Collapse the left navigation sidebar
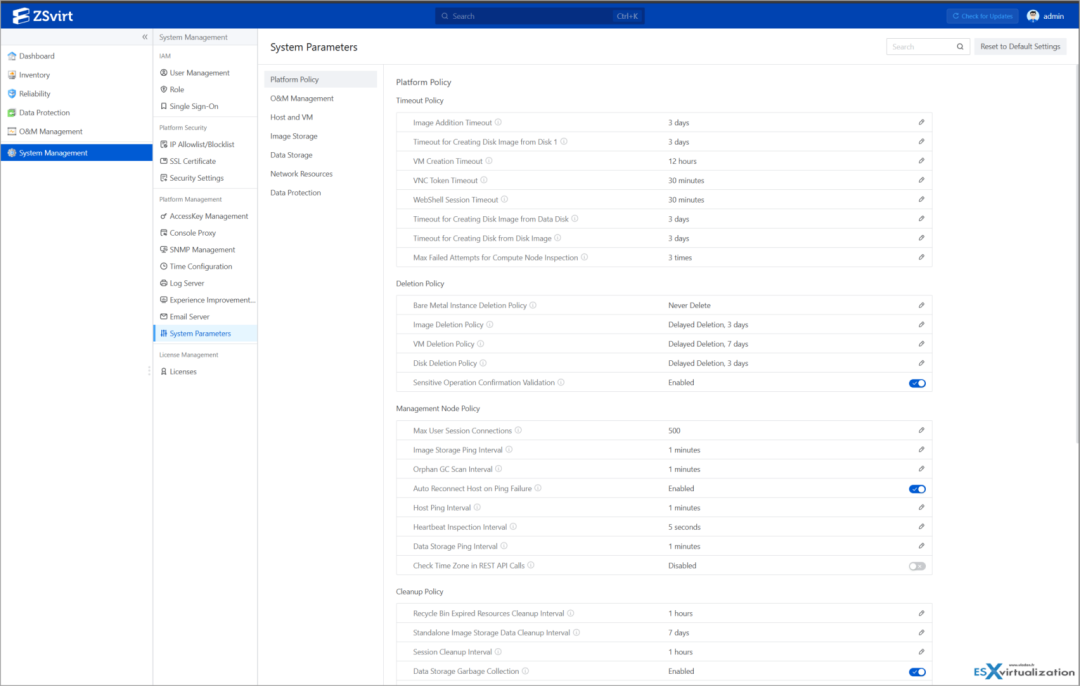 coord(145,37)
